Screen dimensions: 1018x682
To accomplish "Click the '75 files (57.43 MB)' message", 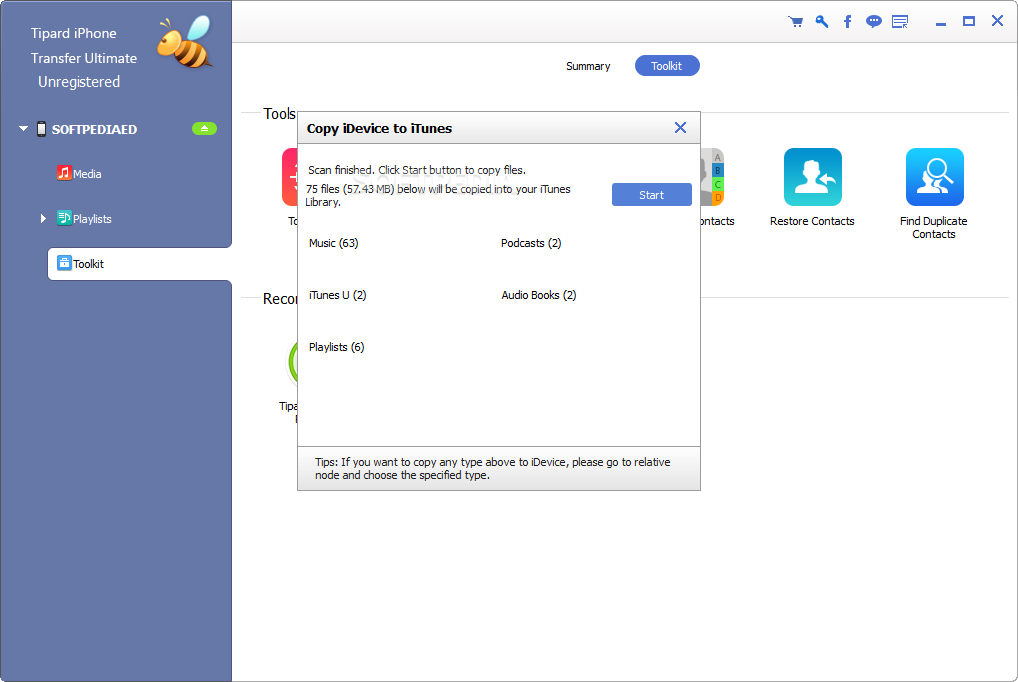I will point(438,196).
